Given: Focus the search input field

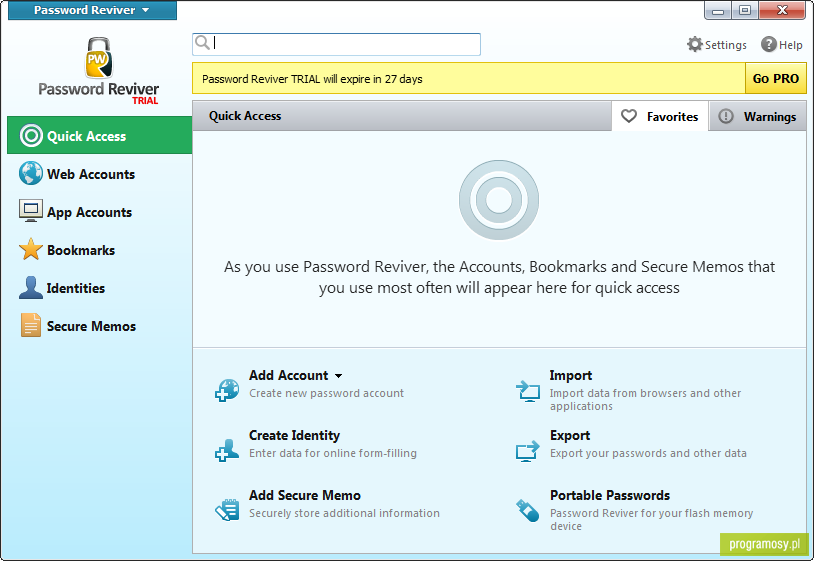Looking at the screenshot, I should click(x=336, y=44).
